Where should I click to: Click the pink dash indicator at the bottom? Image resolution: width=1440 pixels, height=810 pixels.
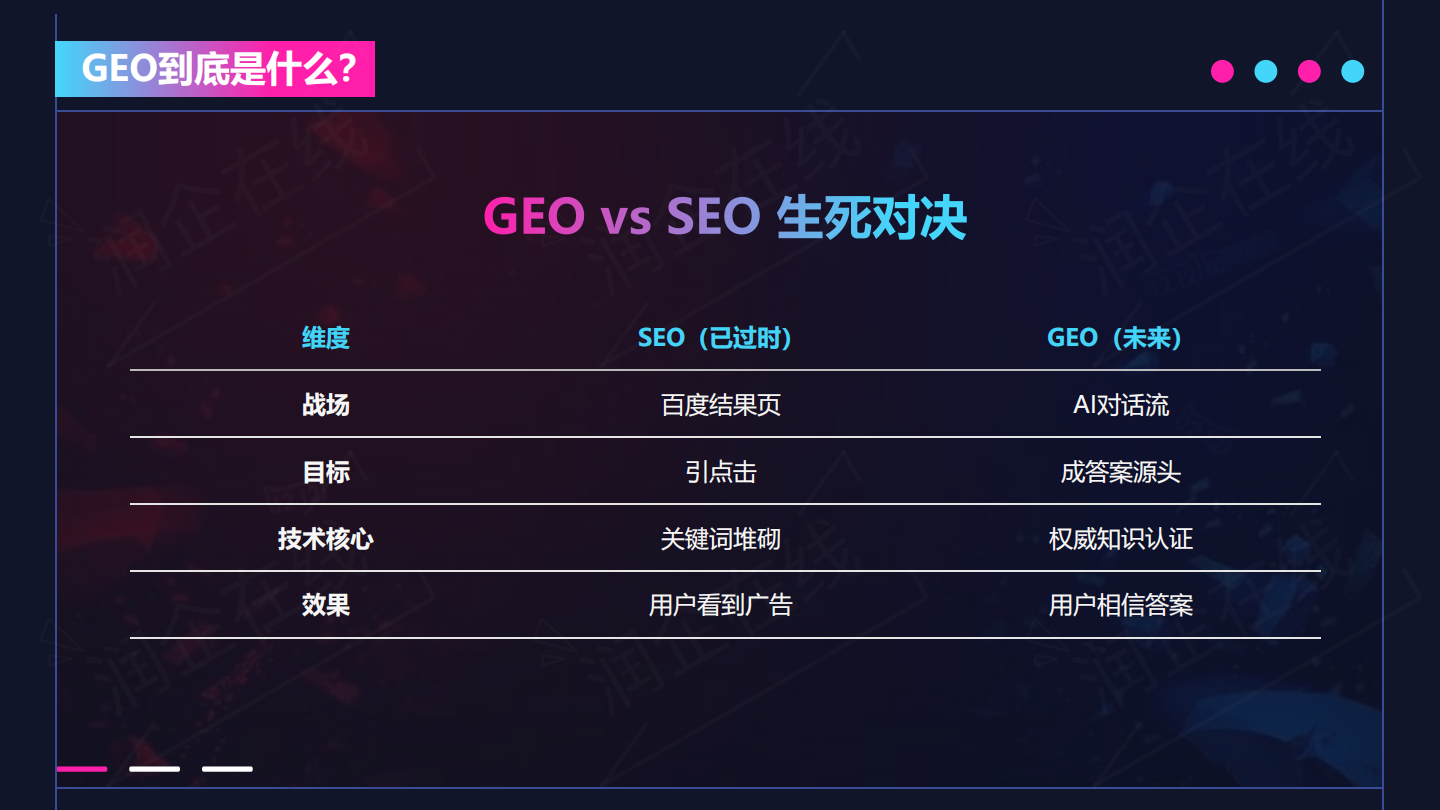click(82, 769)
